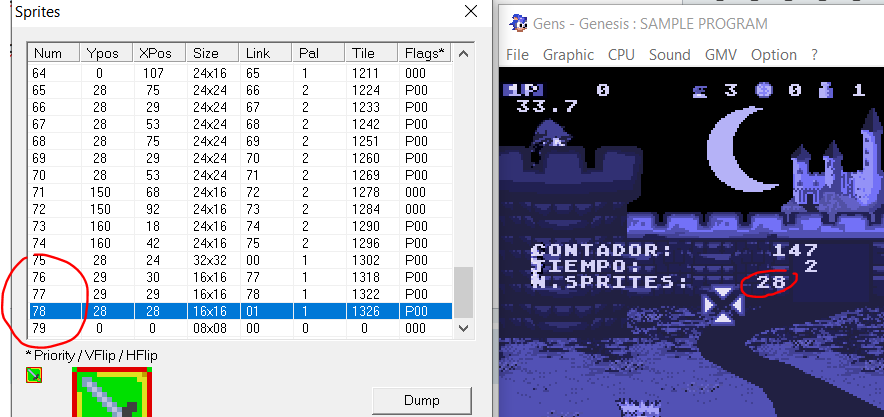The image size is (884, 417).
Task: Click the Gens application icon in title bar
Action: 517,23
